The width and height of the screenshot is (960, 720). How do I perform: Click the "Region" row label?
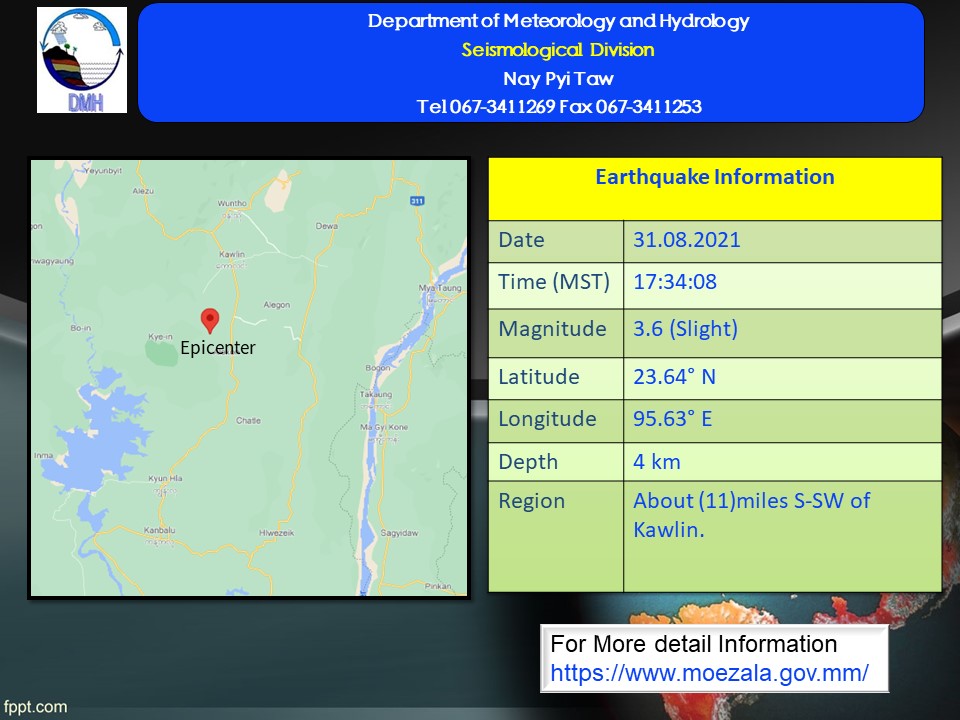point(531,501)
